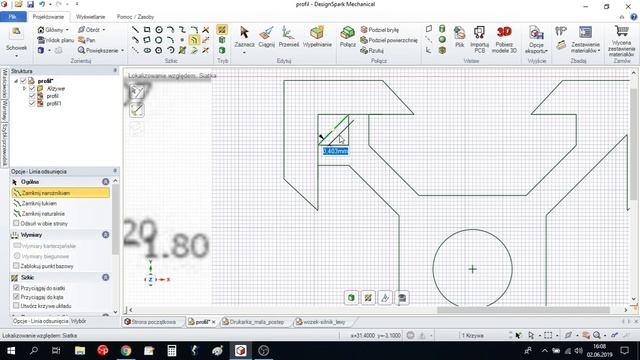The image size is (640, 360).
Task: Open the Obrót (Spin) dropdown arrow
Action: pyautogui.click(x=104, y=30)
